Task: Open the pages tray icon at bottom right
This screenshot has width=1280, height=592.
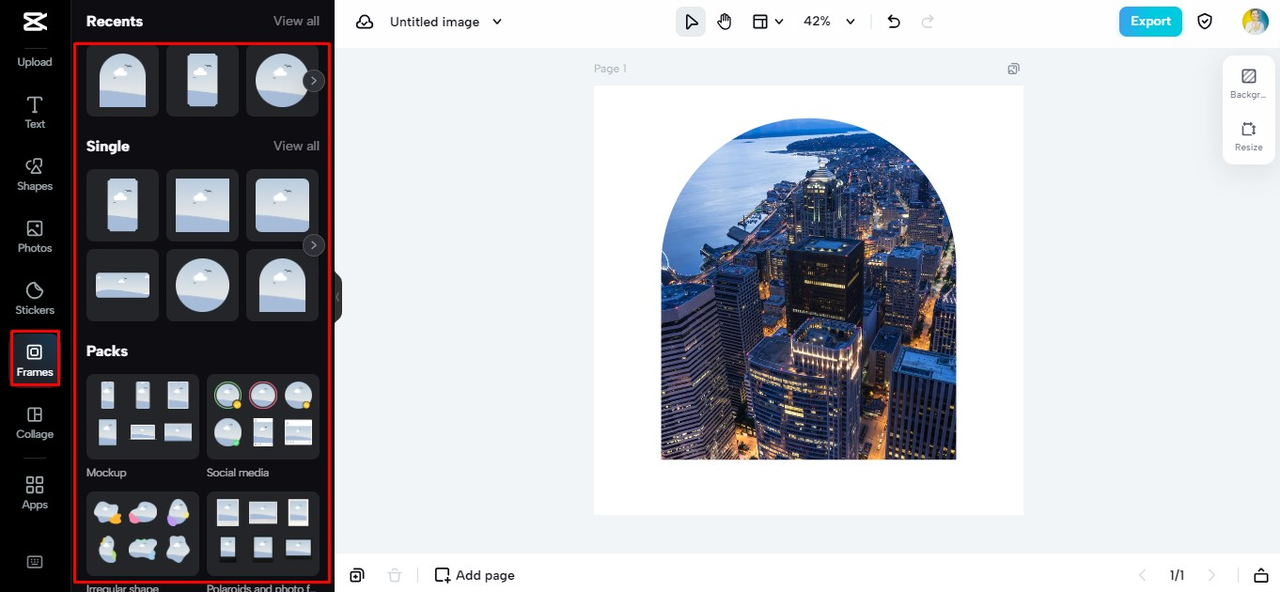Action: click(x=1260, y=575)
